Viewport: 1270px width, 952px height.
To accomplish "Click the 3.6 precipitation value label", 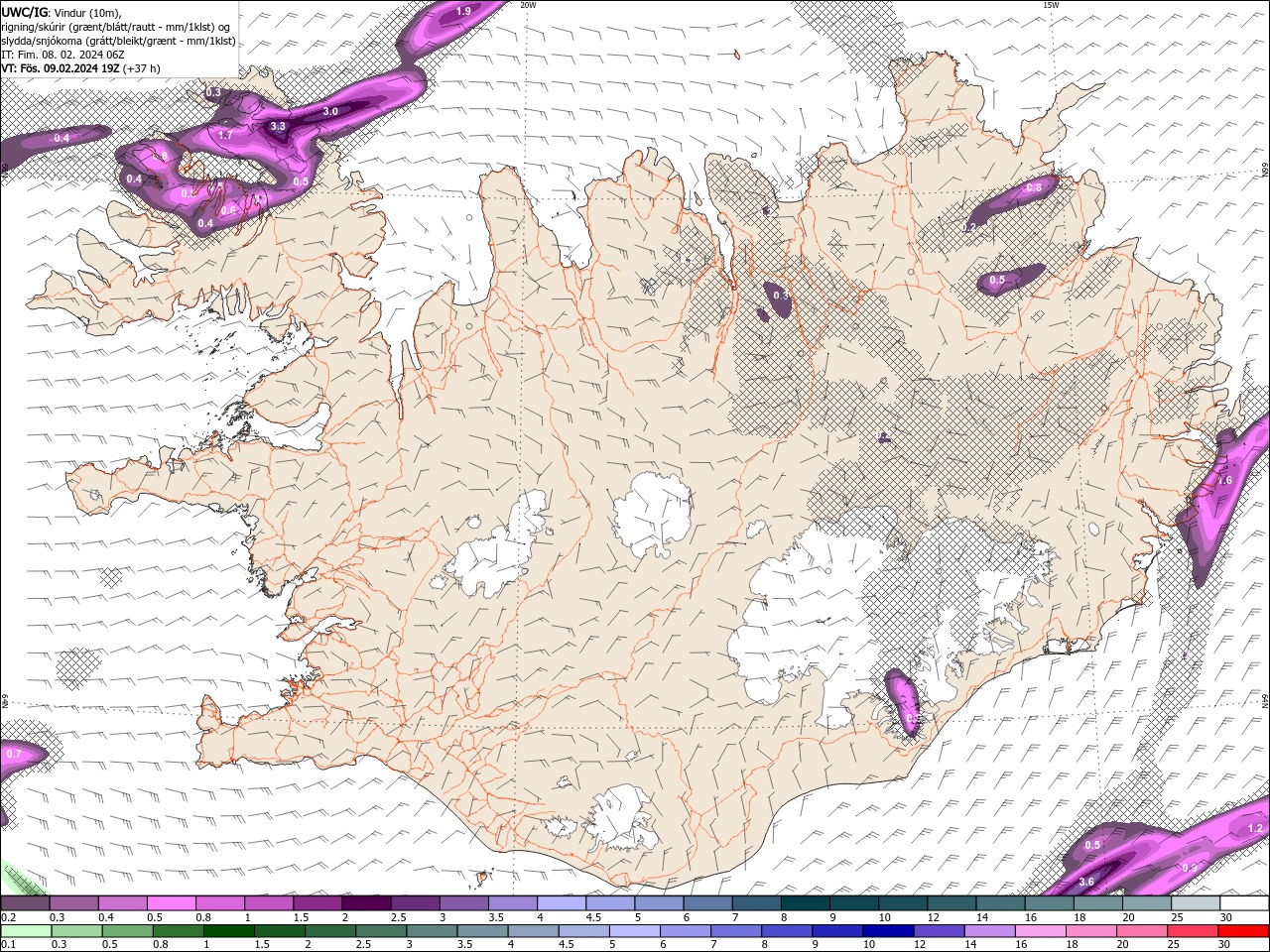I will [x=1086, y=882].
